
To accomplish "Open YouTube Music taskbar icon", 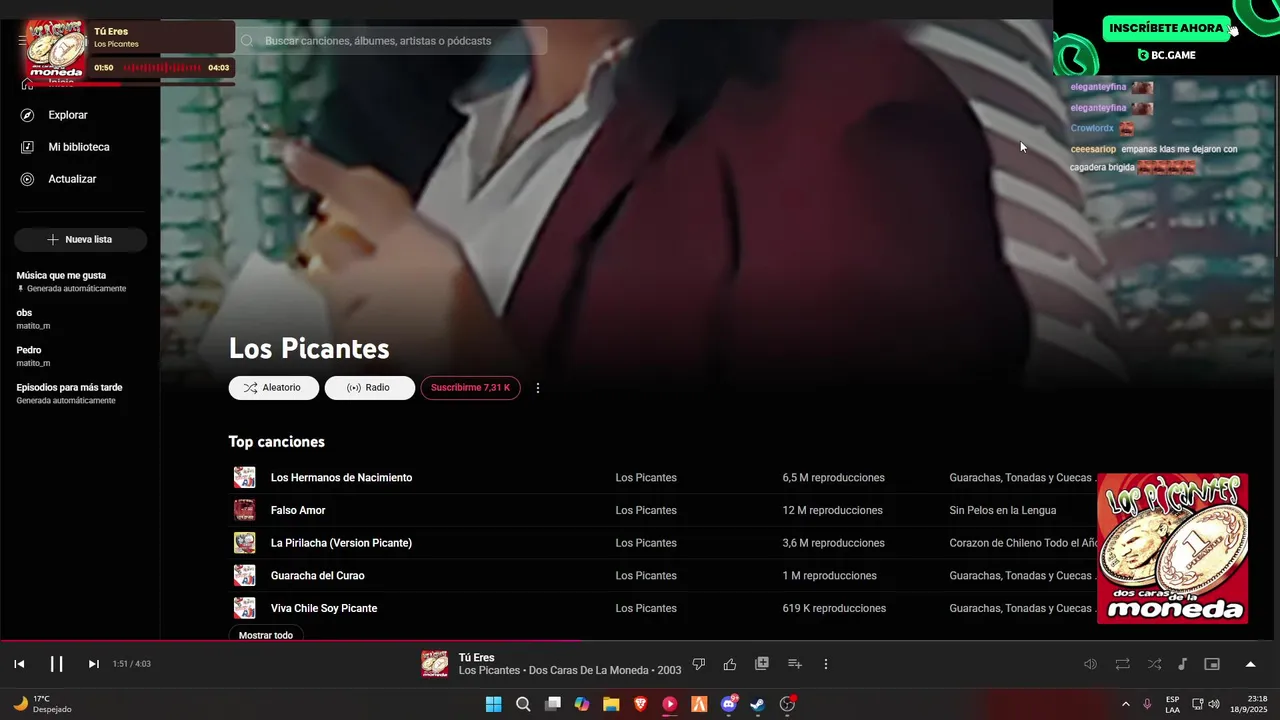I will pos(670,704).
